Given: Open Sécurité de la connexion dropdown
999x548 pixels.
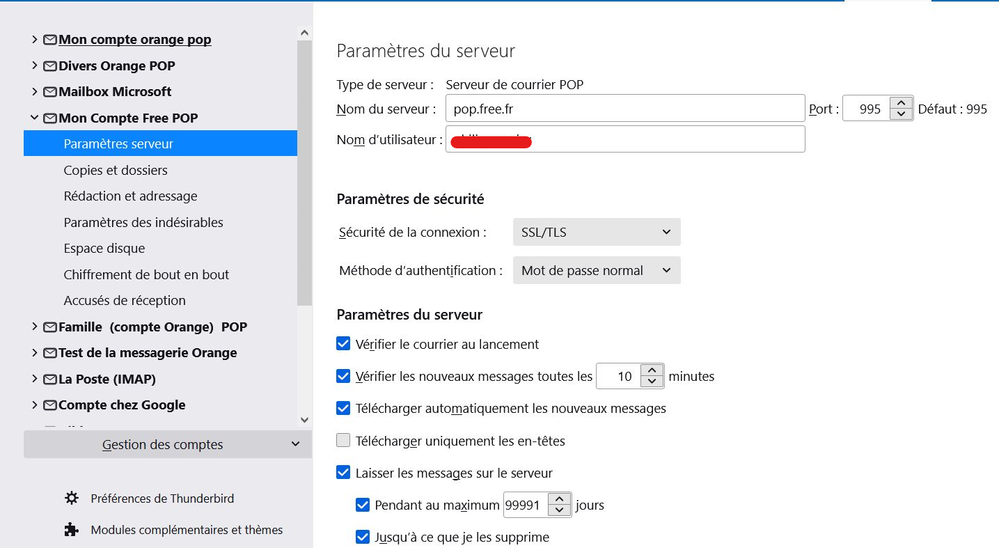Looking at the screenshot, I should pos(596,232).
